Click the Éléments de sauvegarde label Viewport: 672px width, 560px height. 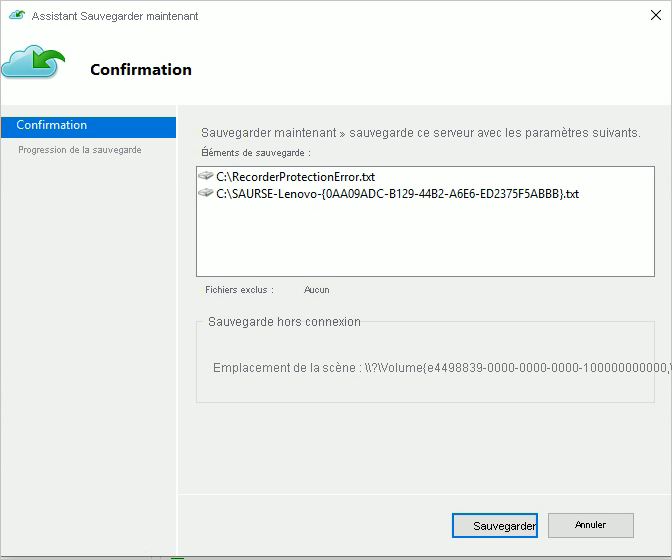pyautogui.click(x=256, y=153)
